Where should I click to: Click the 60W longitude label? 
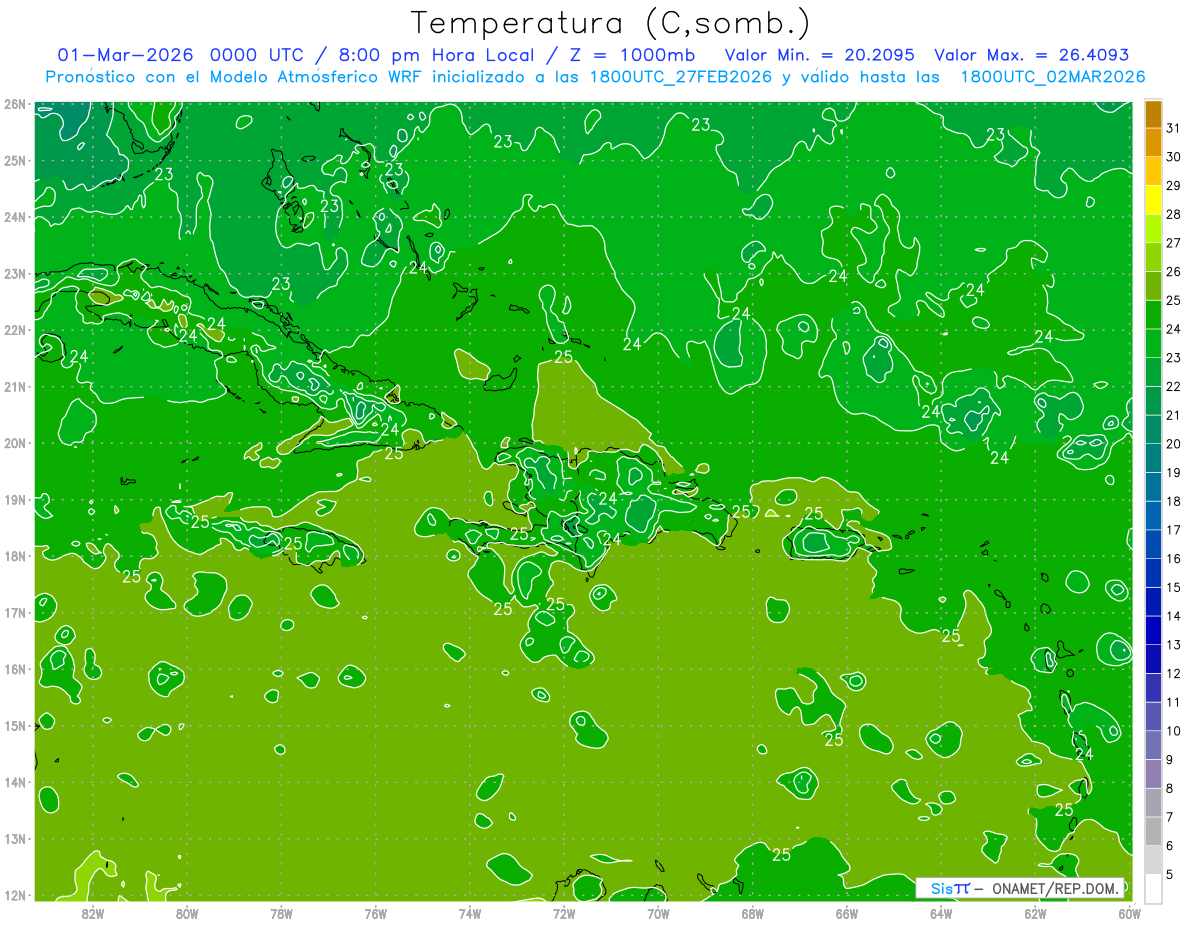(x=1130, y=913)
